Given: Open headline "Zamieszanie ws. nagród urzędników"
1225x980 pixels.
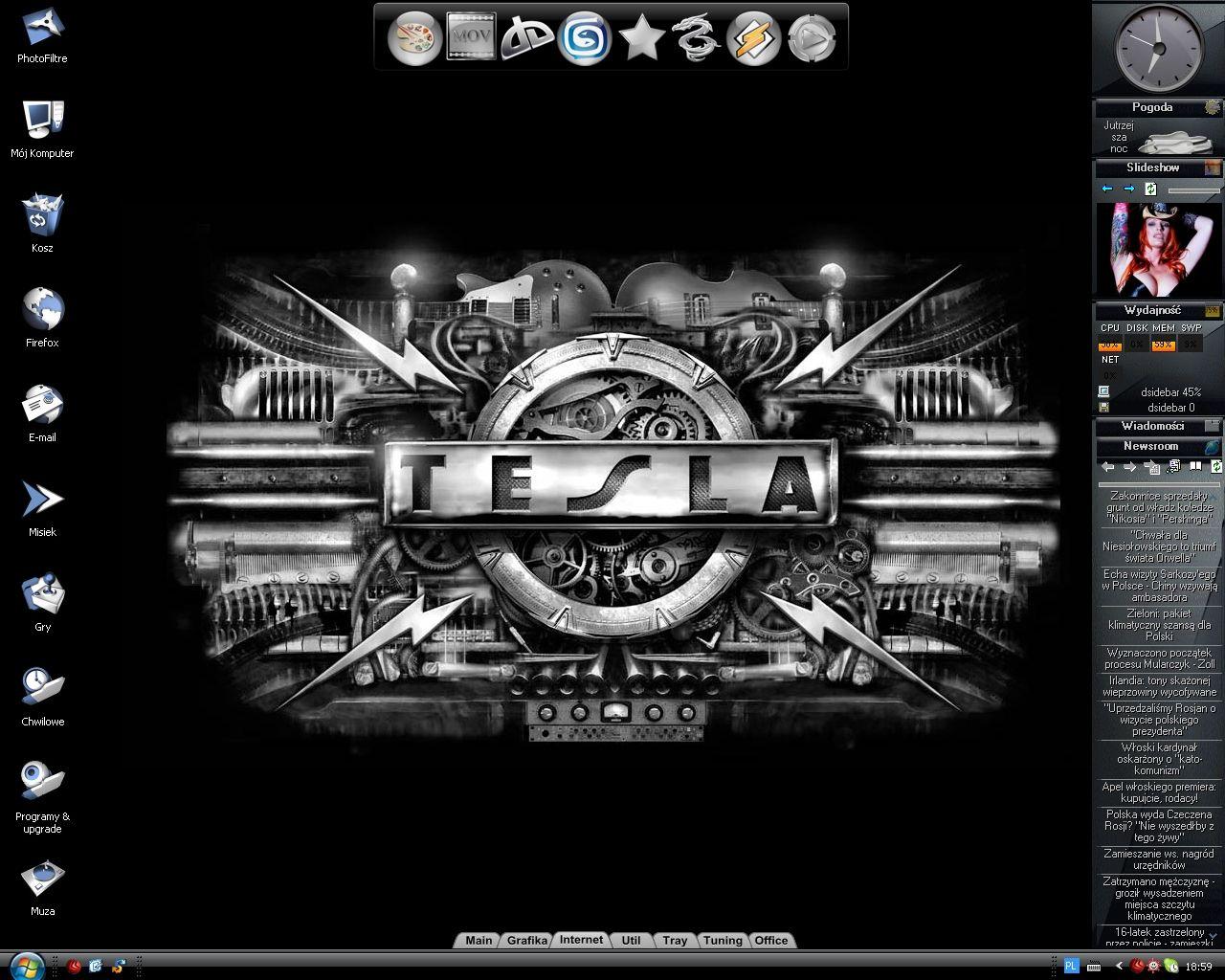Looking at the screenshot, I should click(1159, 858).
